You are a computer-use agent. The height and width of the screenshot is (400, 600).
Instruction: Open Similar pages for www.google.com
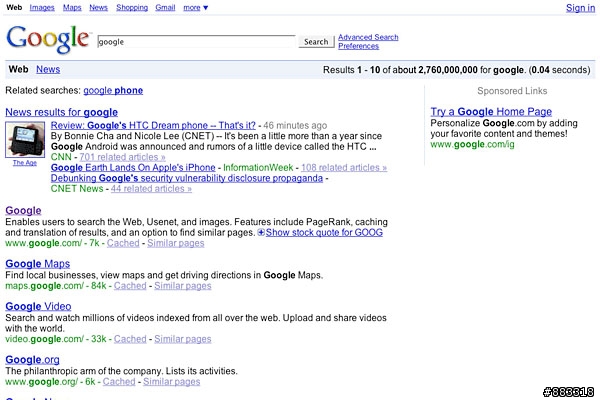click(176, 243)
